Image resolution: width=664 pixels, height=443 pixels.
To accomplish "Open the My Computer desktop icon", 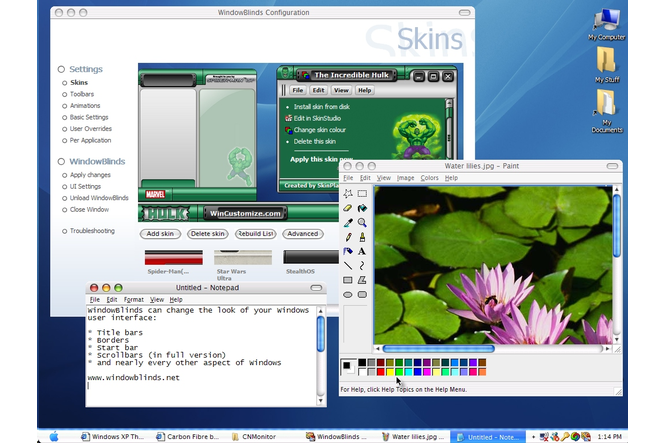I will pos(606,25).
